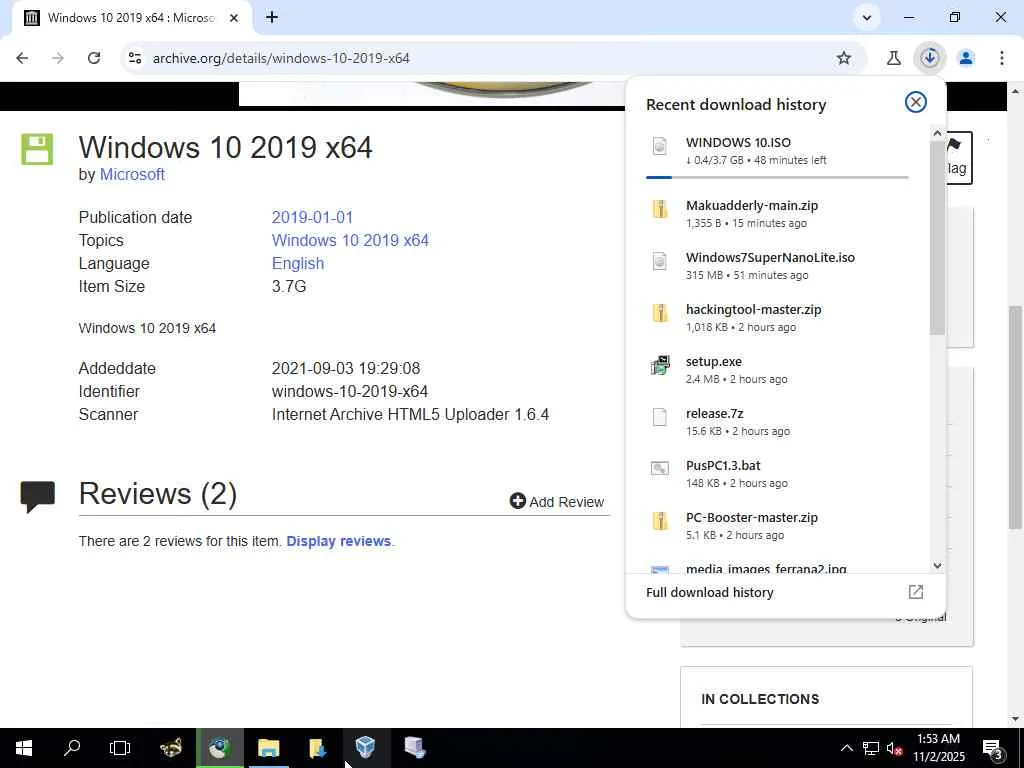This screenshot has width=1024, height=768.
Task: Click the taskbar clock 1:53 AM
Action: coord(938,748)
